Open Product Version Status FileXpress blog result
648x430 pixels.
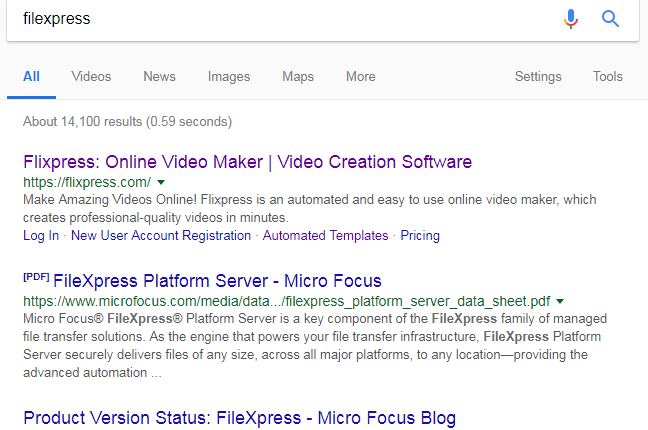[240, 418]
